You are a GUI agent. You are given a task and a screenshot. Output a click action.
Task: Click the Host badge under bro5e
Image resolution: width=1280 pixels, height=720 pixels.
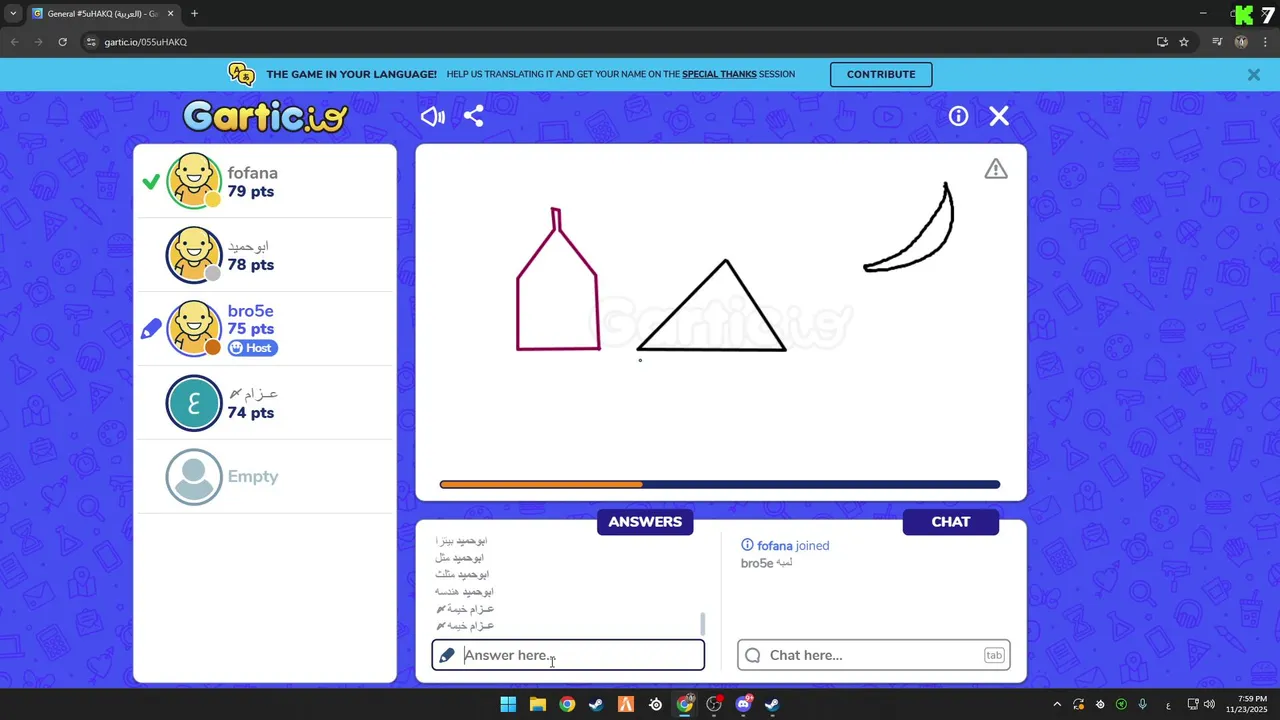tap(252, 348)
